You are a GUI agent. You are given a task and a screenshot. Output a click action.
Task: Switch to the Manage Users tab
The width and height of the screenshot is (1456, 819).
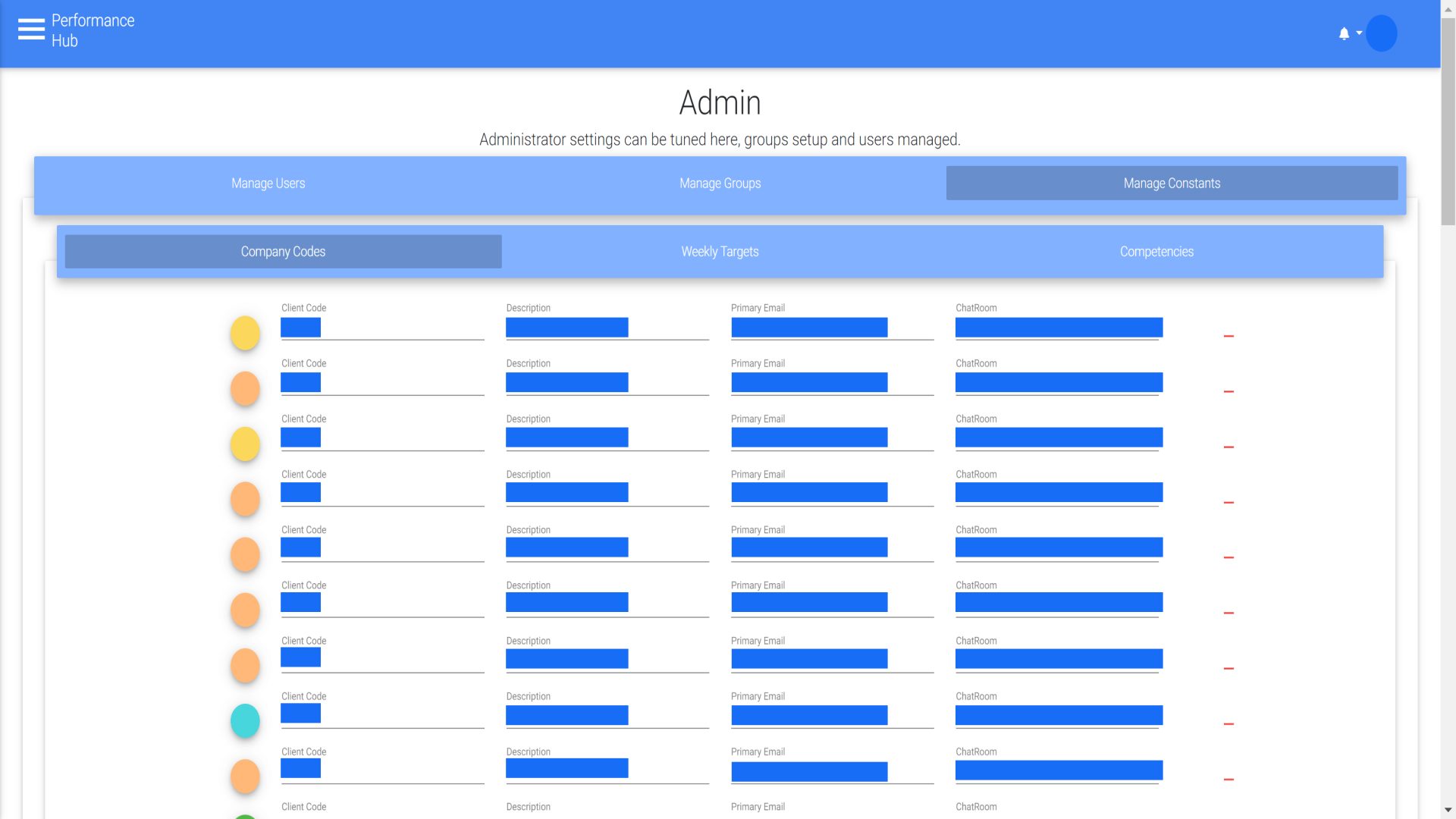click(268, 184)
